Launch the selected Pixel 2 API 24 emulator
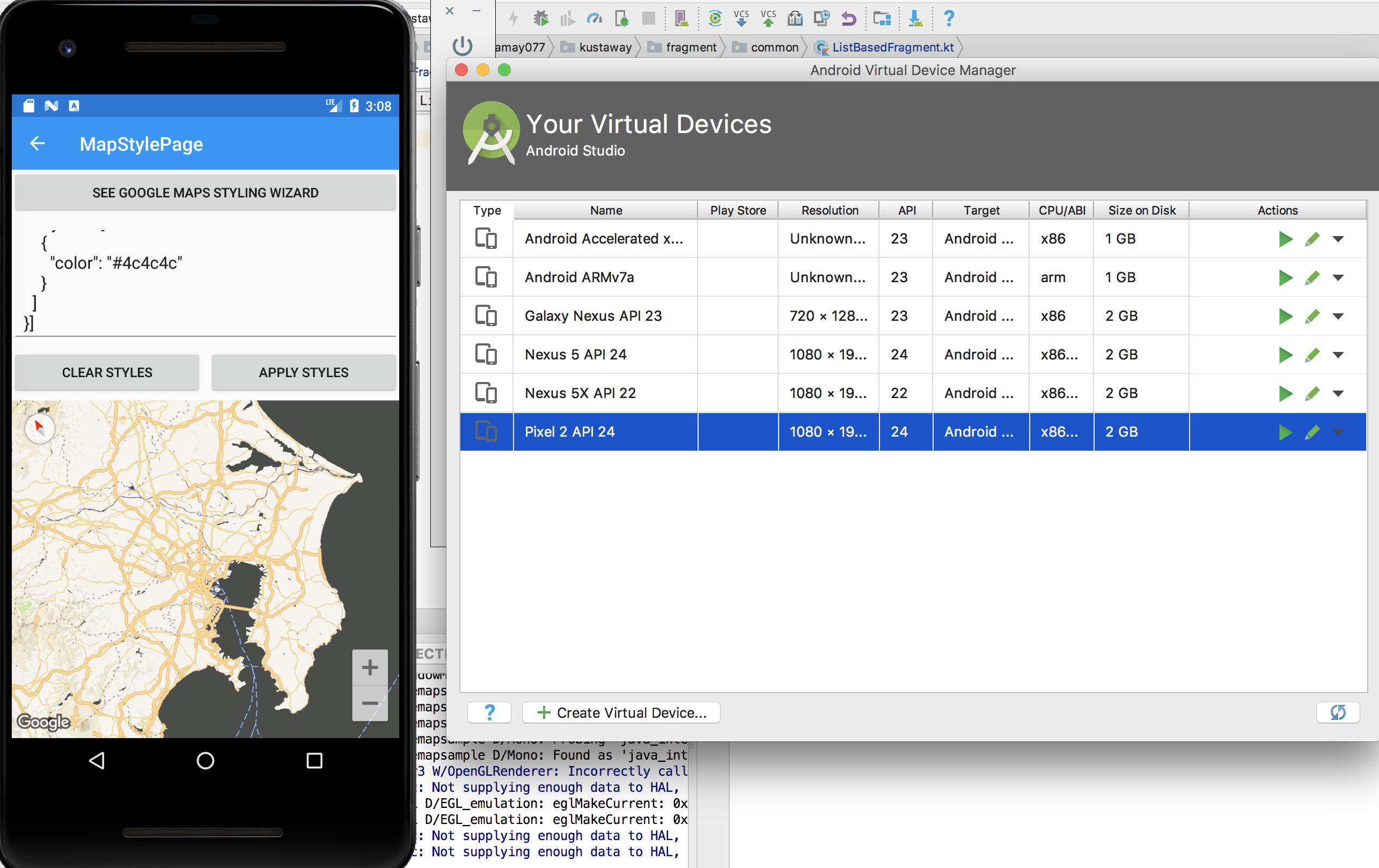1379x868 pixels. pyautogui.click(x=1286, y=432)
